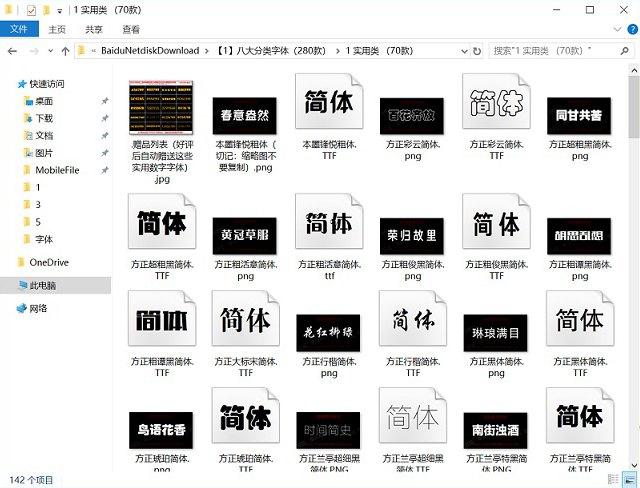The image size is (640, 488).
Task: Select the 方正黑体简体.TTF font file
Action: [580, 318]
